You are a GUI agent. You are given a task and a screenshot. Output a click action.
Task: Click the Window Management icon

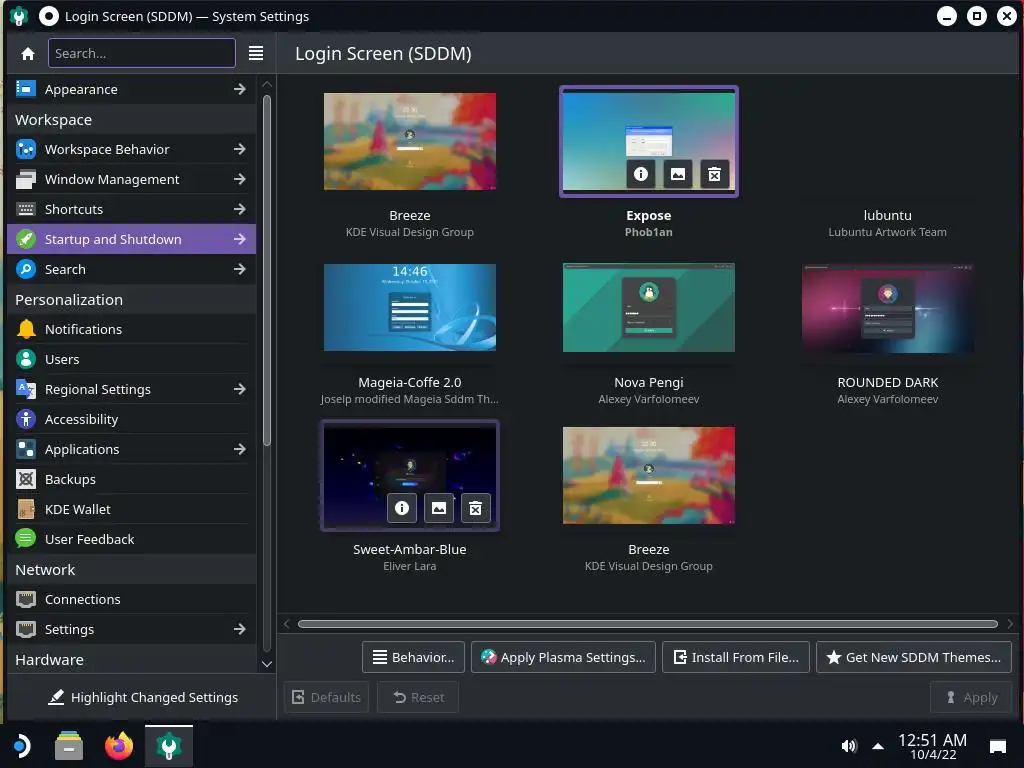(x=26, y=179)
